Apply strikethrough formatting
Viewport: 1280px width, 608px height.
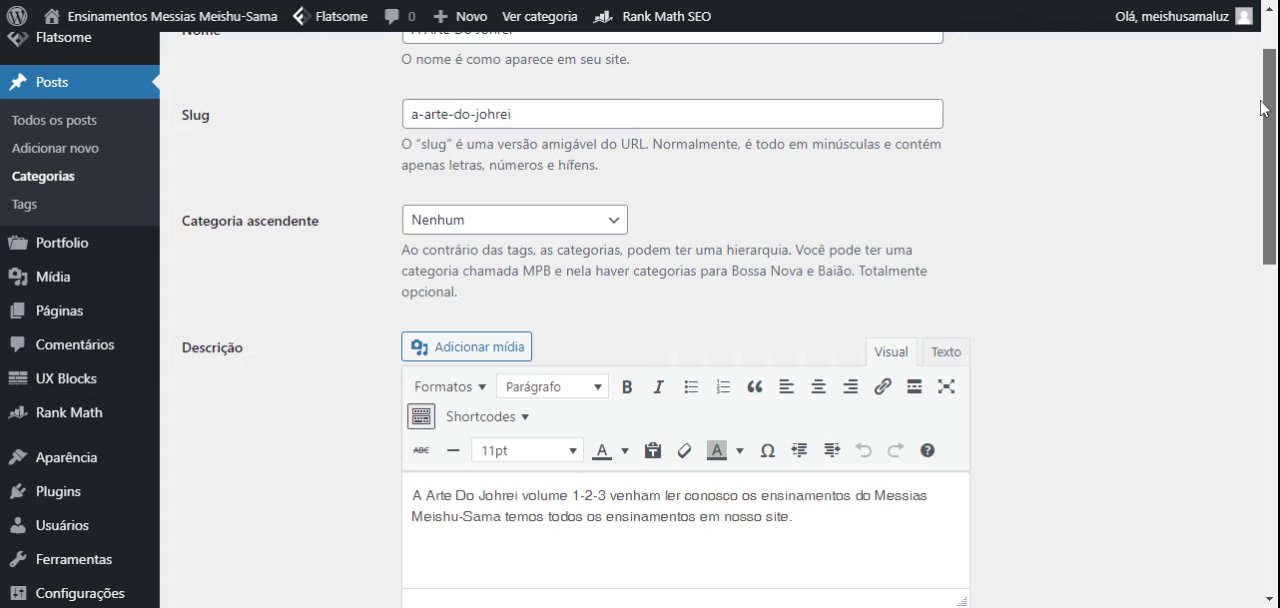tap(421, 451)
